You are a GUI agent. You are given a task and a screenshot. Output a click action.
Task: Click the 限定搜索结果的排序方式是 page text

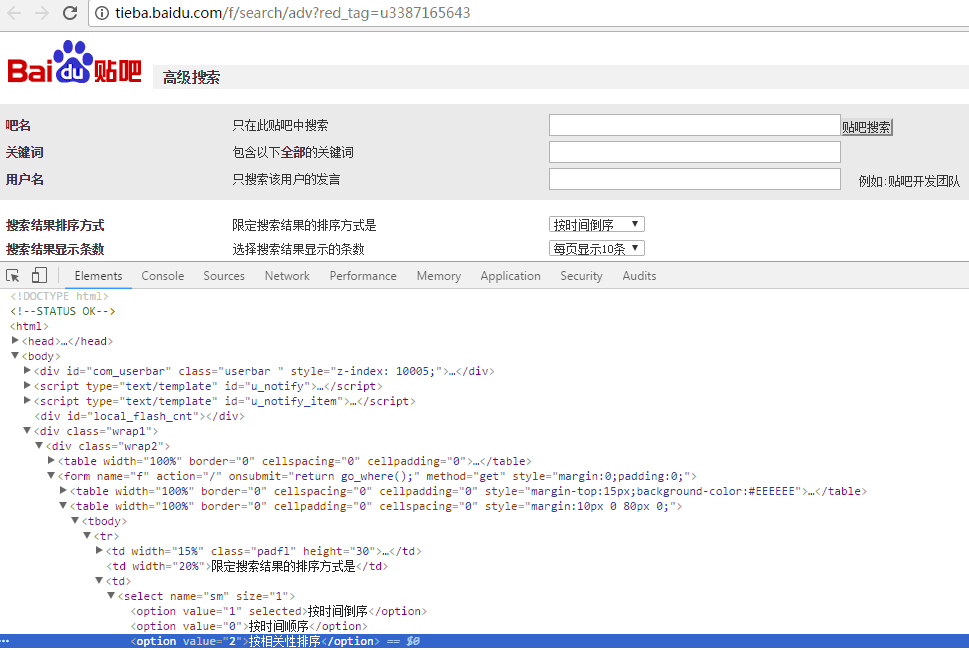304,225
